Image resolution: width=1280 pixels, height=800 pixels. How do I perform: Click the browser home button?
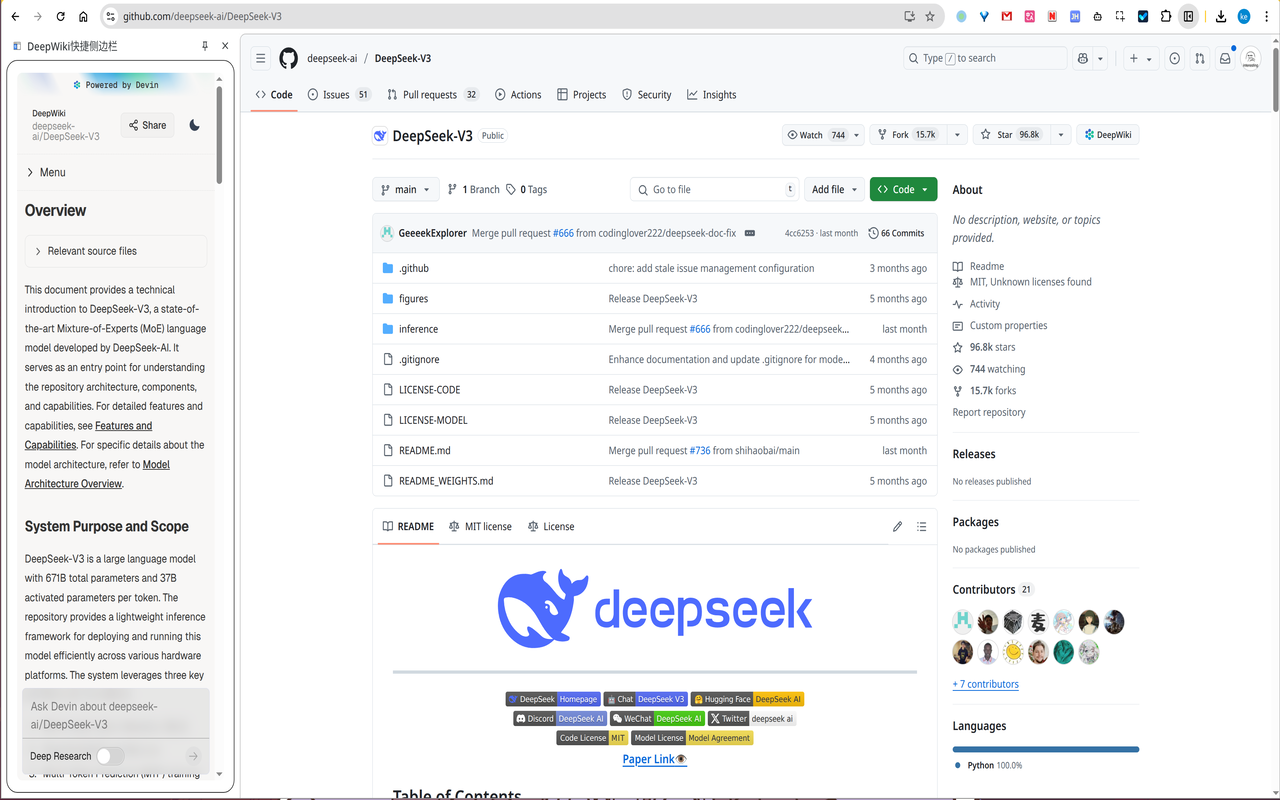click(83, 16)
